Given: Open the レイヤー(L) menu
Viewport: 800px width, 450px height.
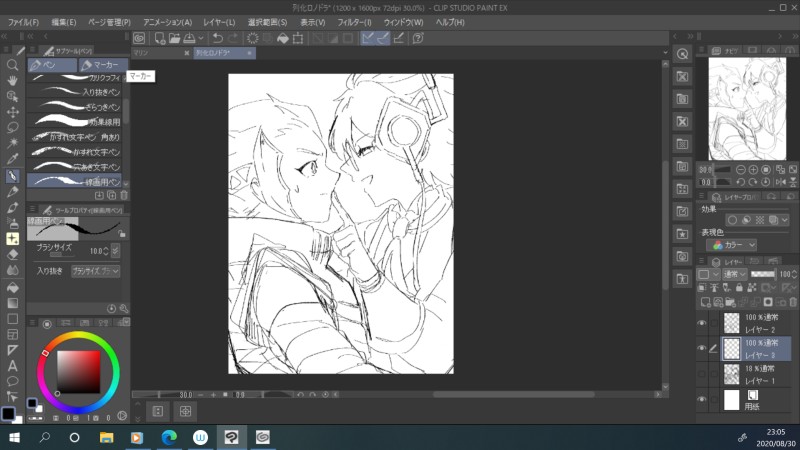Looking at the screenshot, I should [219, 22].
